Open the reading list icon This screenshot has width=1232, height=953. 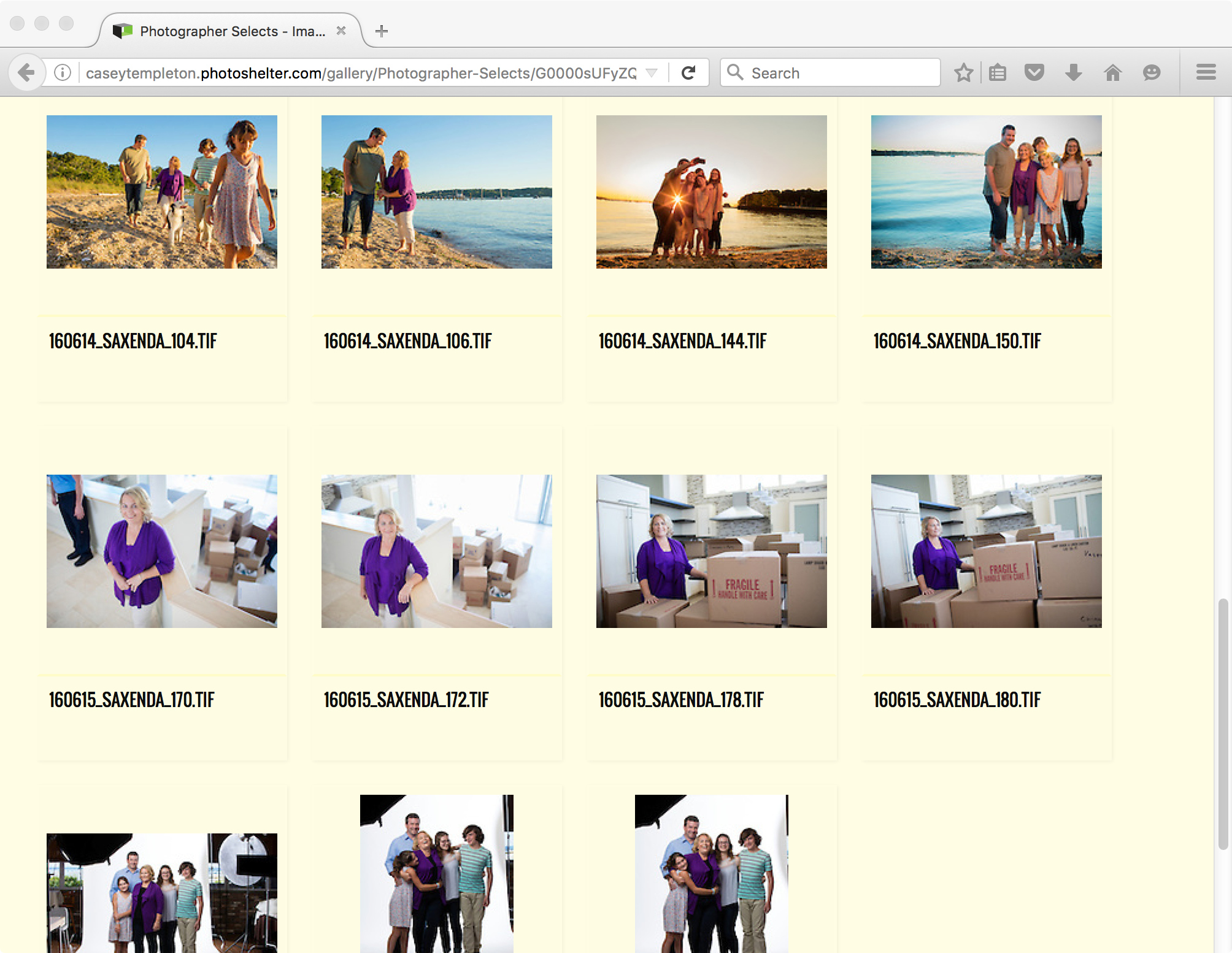tap(997, 72)
